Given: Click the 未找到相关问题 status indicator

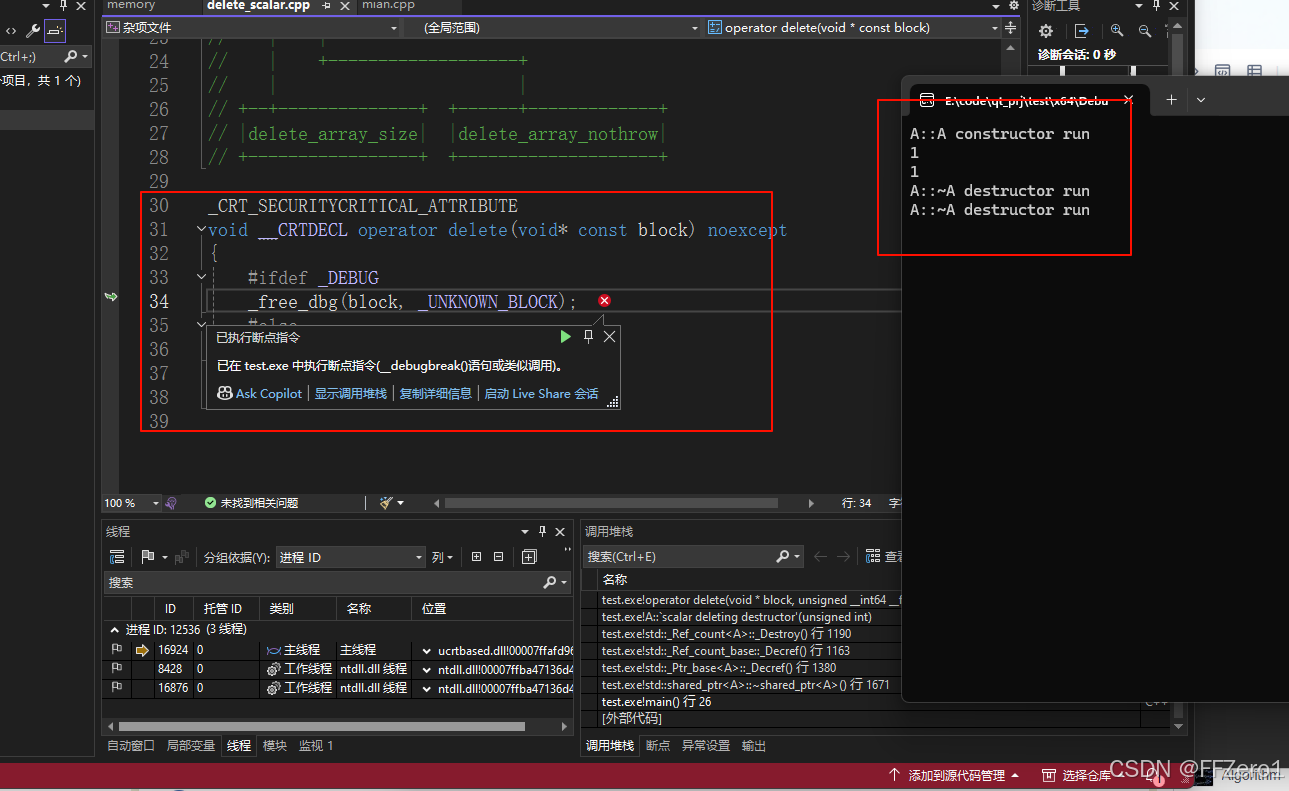Looking at the screenshot, I should 251,503.
